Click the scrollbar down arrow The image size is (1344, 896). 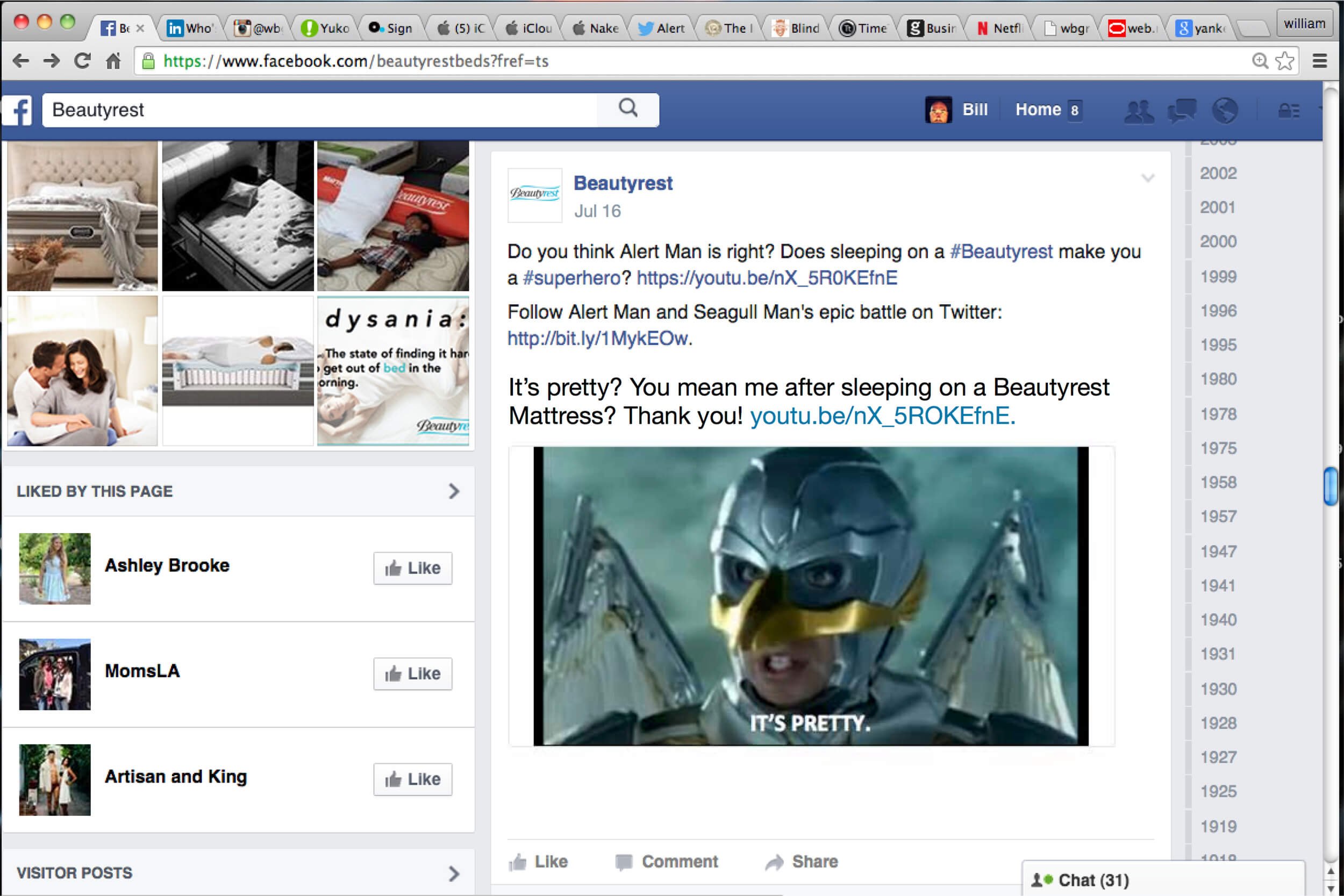point(1331,888)
